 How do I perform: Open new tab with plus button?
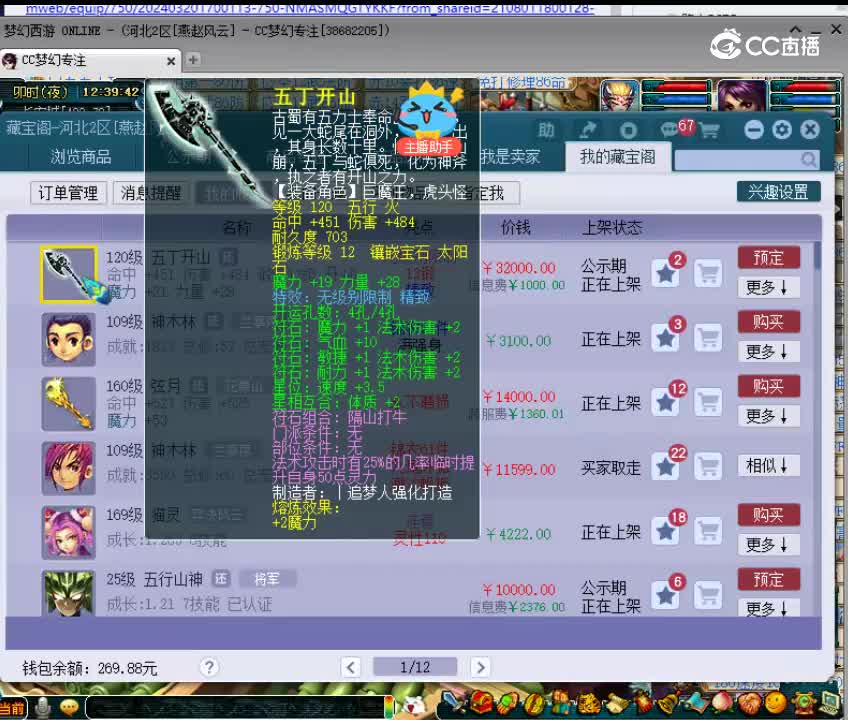coord(193,60)
